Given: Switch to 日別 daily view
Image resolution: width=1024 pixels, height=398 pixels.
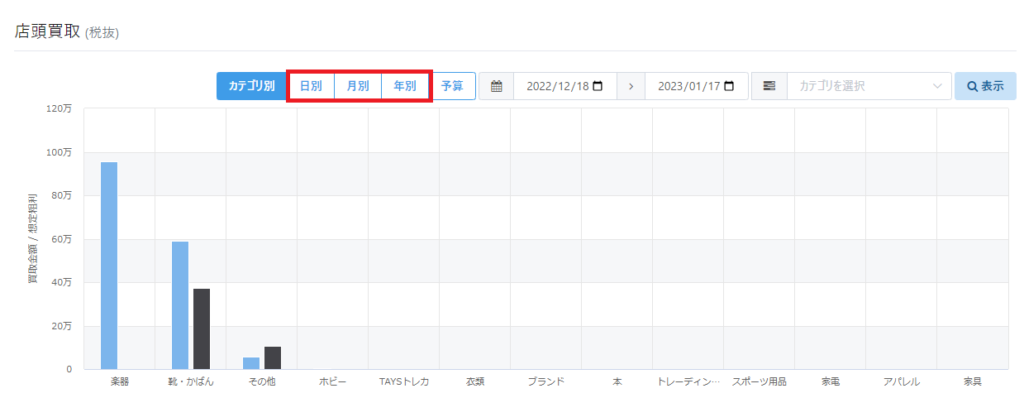Looking at the screenshot, I should pyautogui.click(x=311, y=86).
